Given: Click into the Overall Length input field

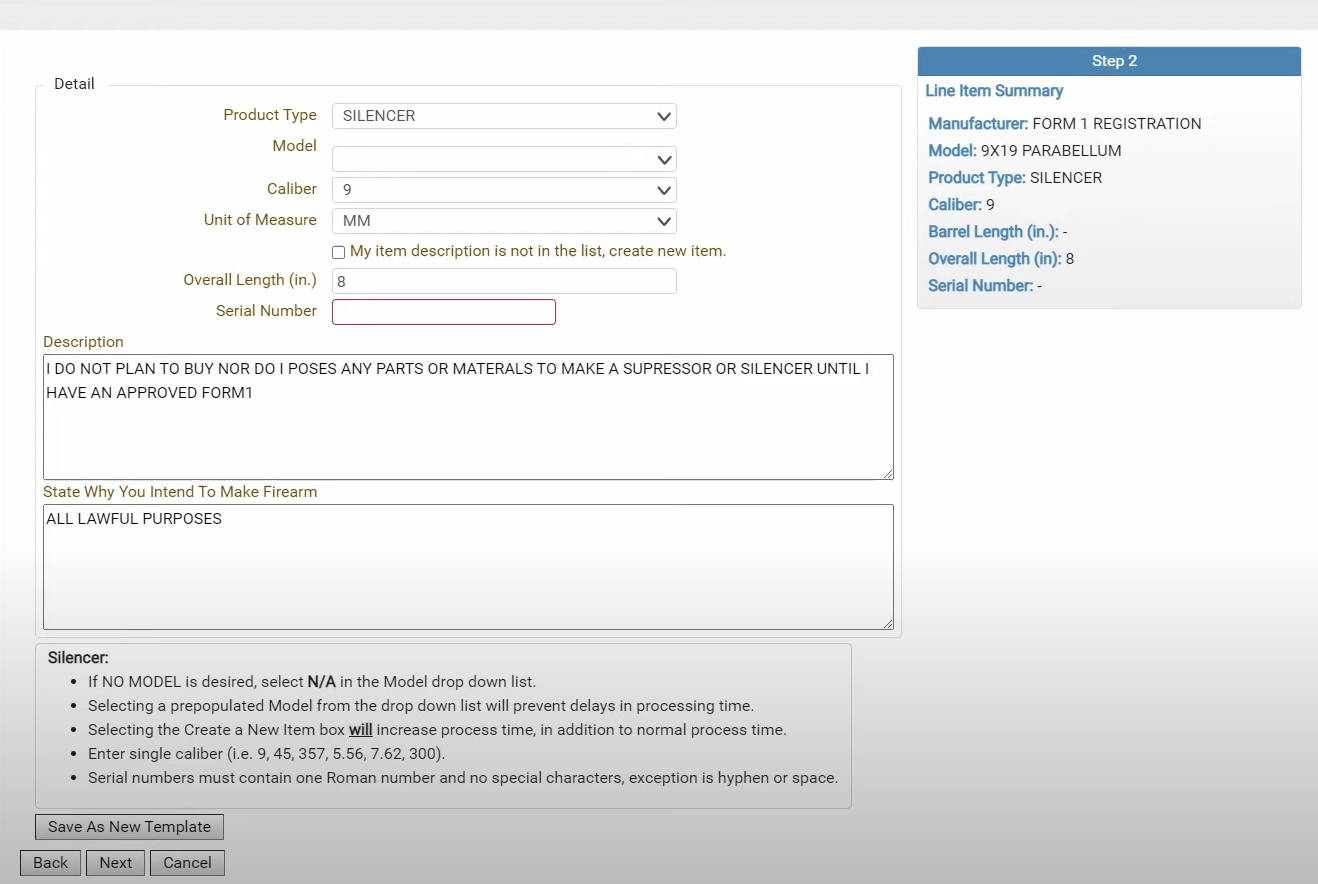Looking at the screenshot, I should click(504, 281).
